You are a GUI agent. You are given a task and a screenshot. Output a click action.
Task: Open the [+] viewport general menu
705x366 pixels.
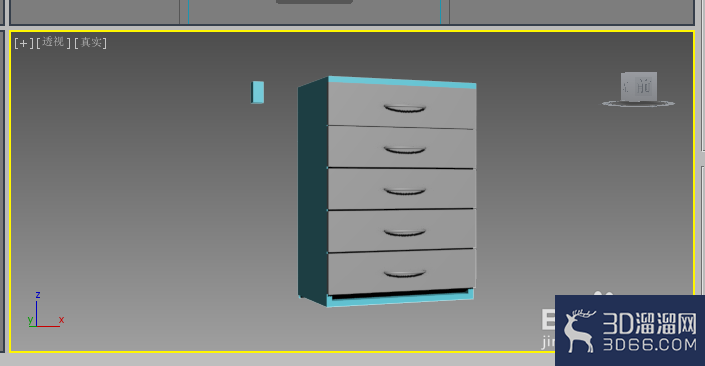coord(23,43)
